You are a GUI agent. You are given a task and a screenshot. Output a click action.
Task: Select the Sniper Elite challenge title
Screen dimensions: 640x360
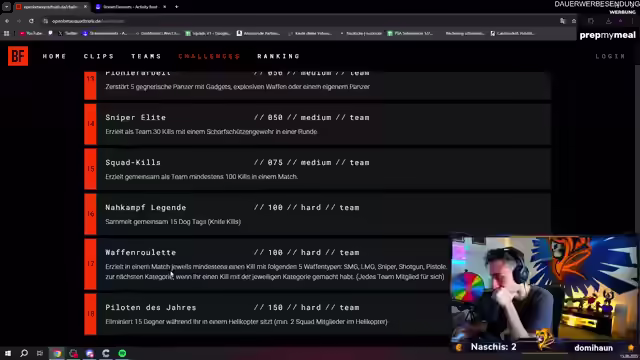point(136,118)
